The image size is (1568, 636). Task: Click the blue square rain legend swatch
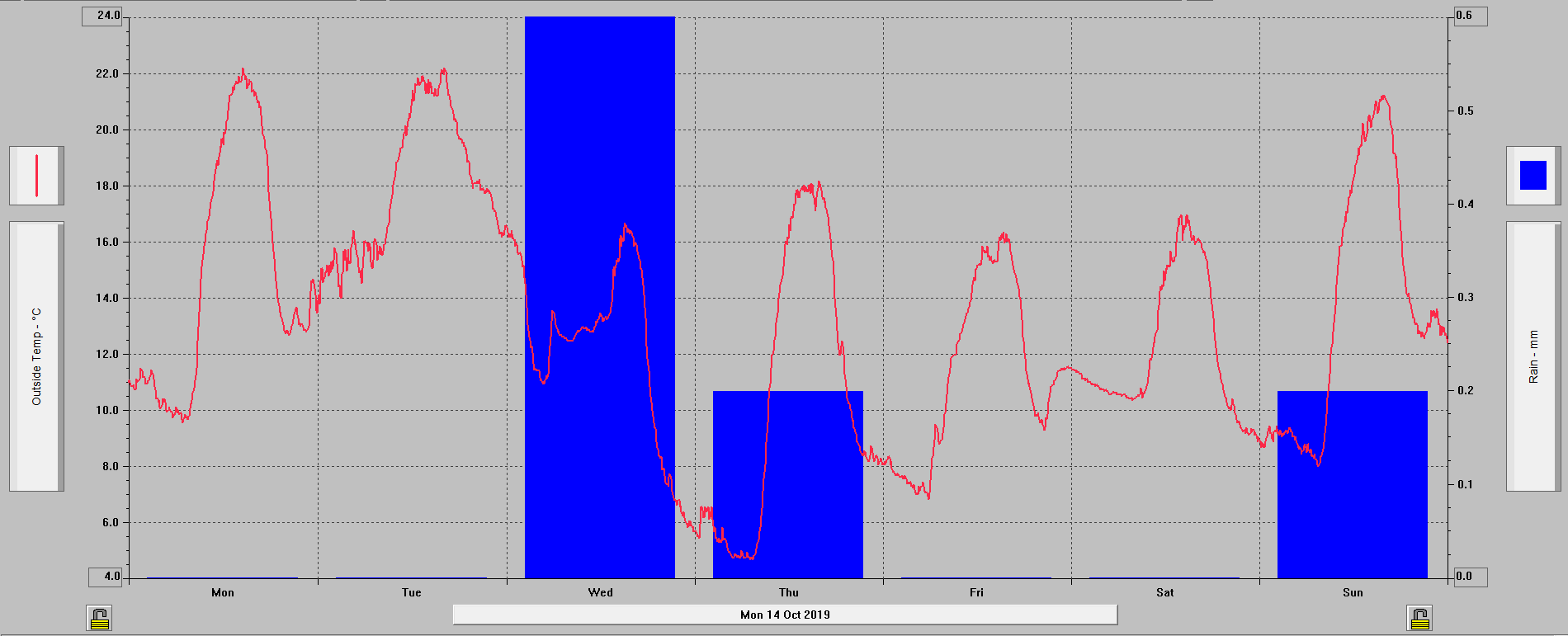pyautogui.click(x=1533, y=176)
